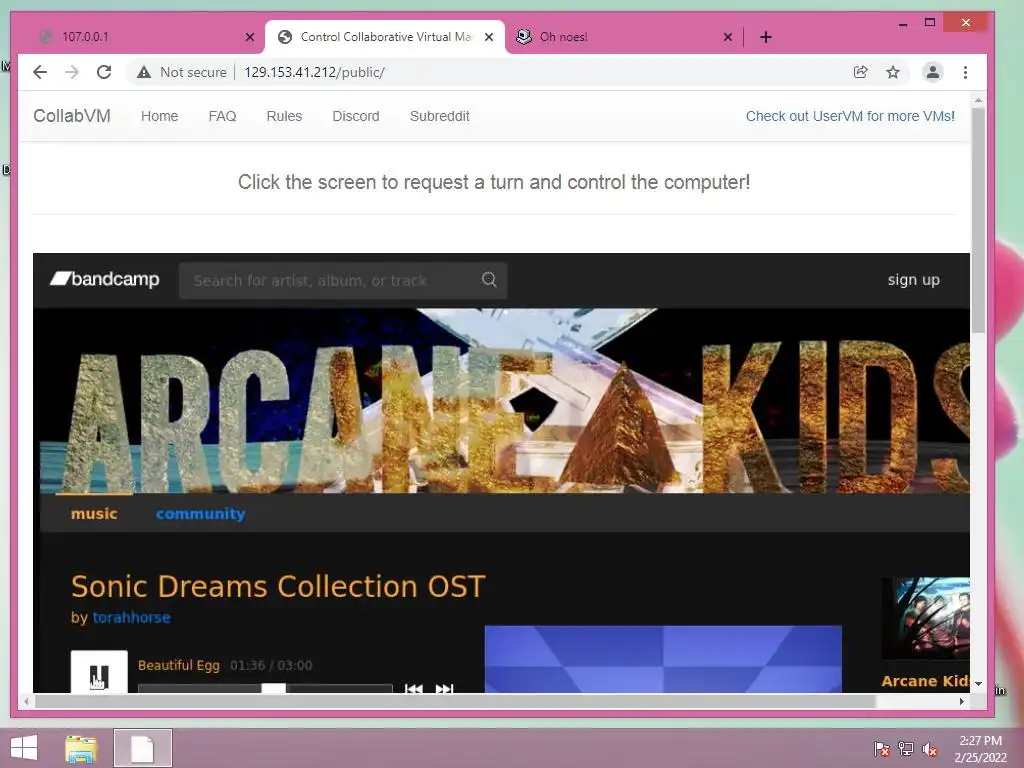Pause playback with the player button

coord(99,672)
